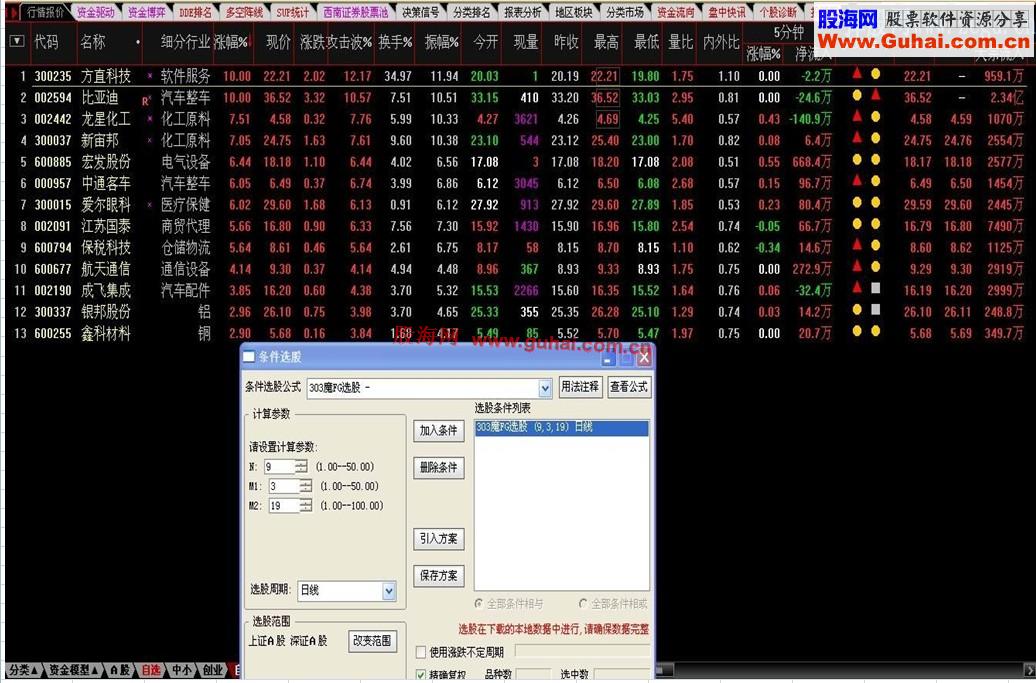Click the M1 parameter spinner arrows
Screen dimensions: 1036x683
tap(305, 486)
